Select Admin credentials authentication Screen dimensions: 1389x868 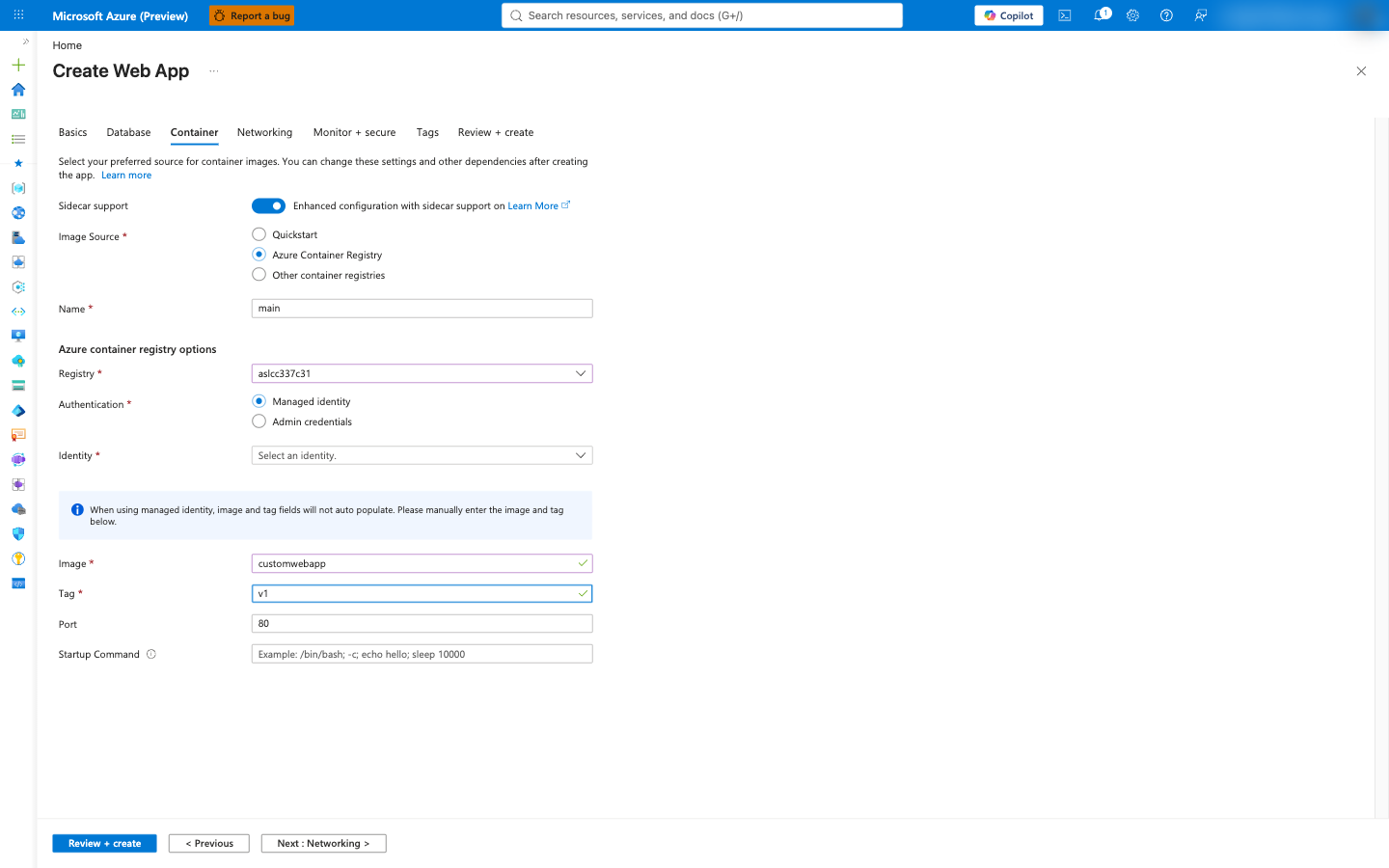(259, 421)
